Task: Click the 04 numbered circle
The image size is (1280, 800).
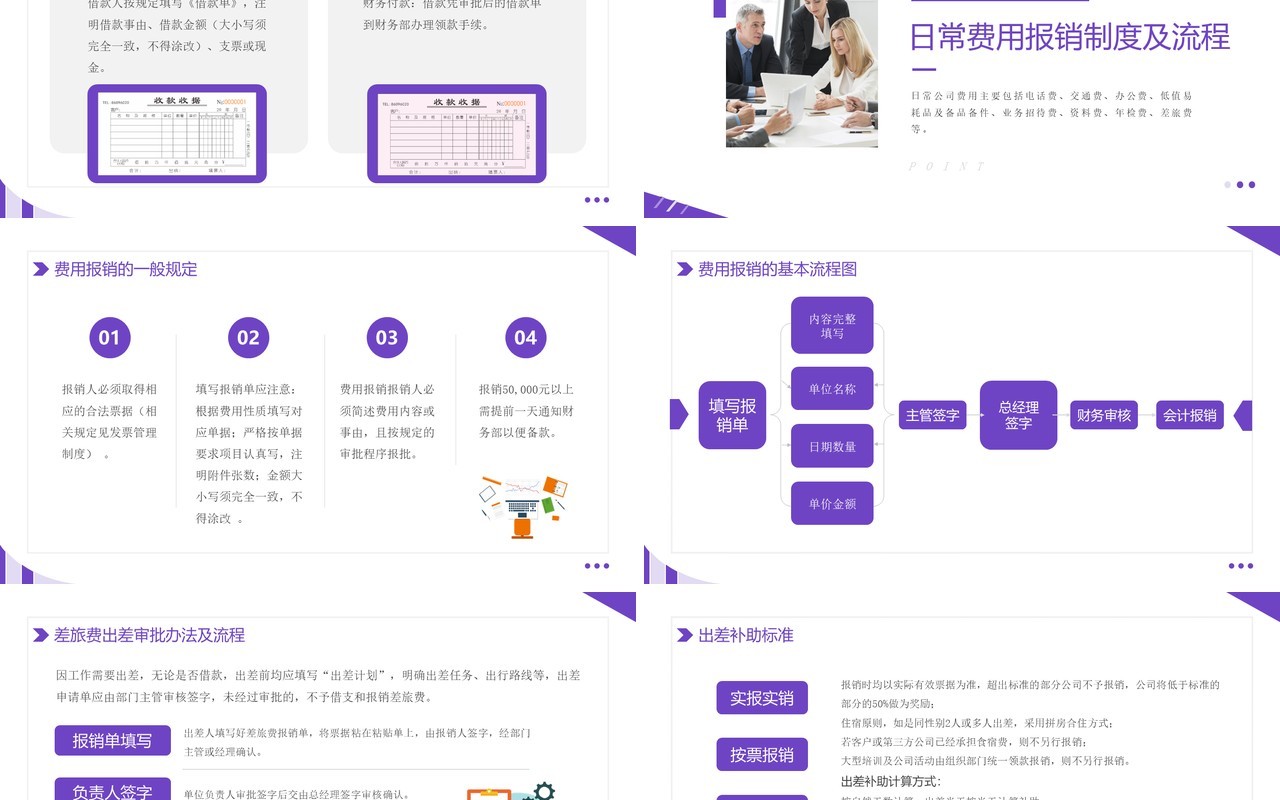Action: (526, 338)
